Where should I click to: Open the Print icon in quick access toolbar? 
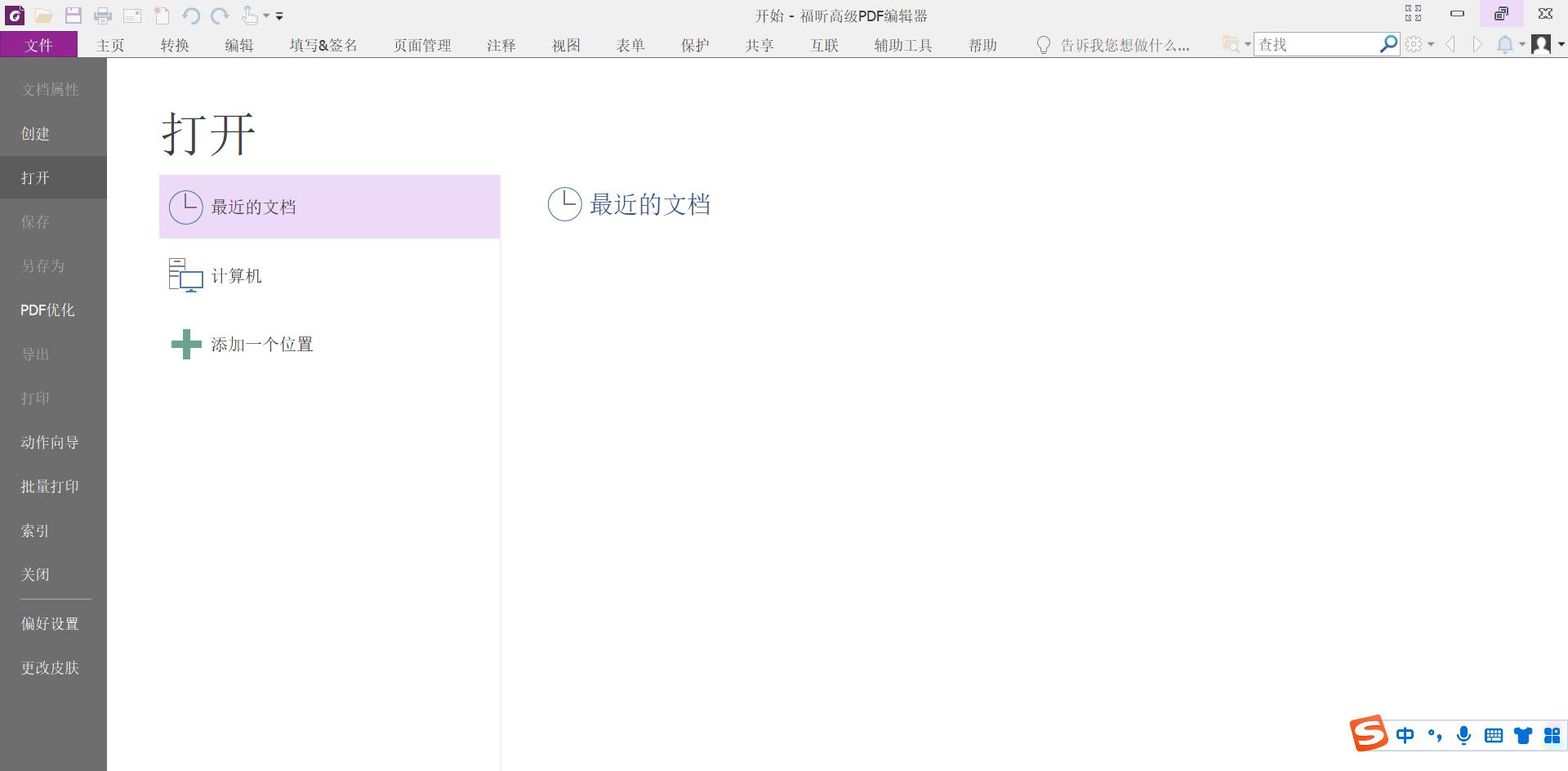pyautogui.click(x=104, y=15)
